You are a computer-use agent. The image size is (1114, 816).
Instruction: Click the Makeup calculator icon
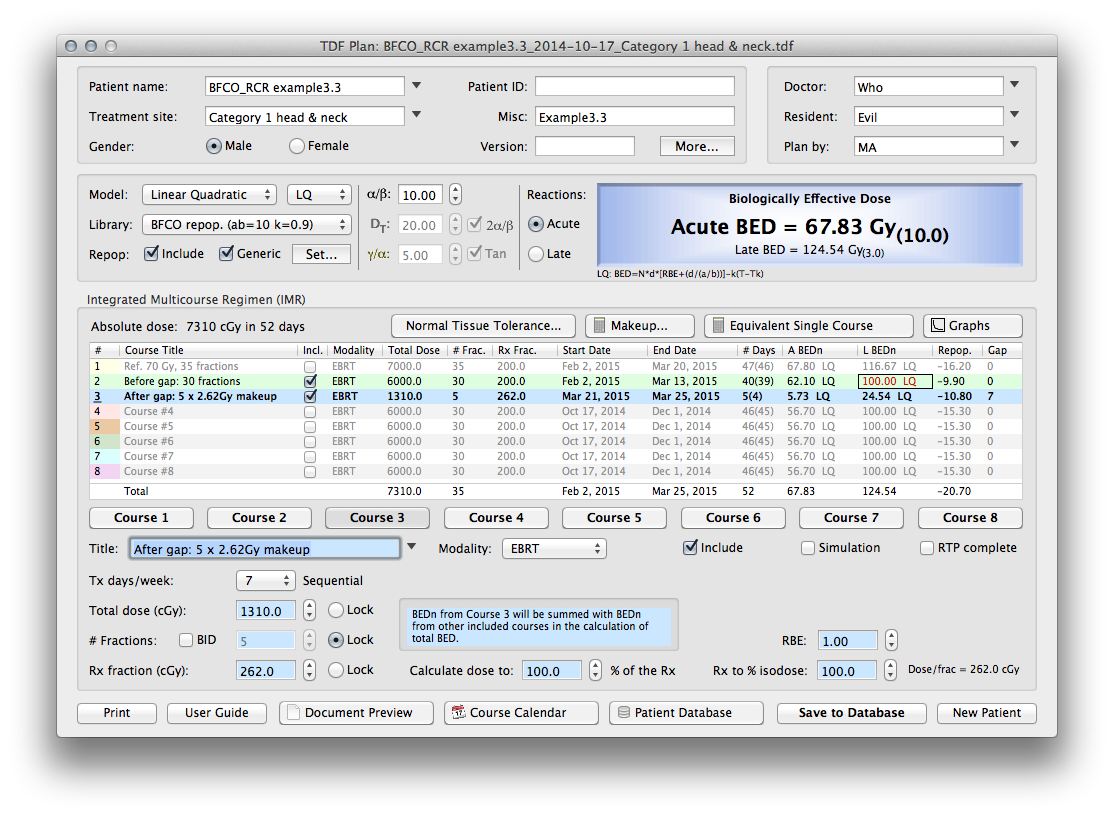coord(598,326)
